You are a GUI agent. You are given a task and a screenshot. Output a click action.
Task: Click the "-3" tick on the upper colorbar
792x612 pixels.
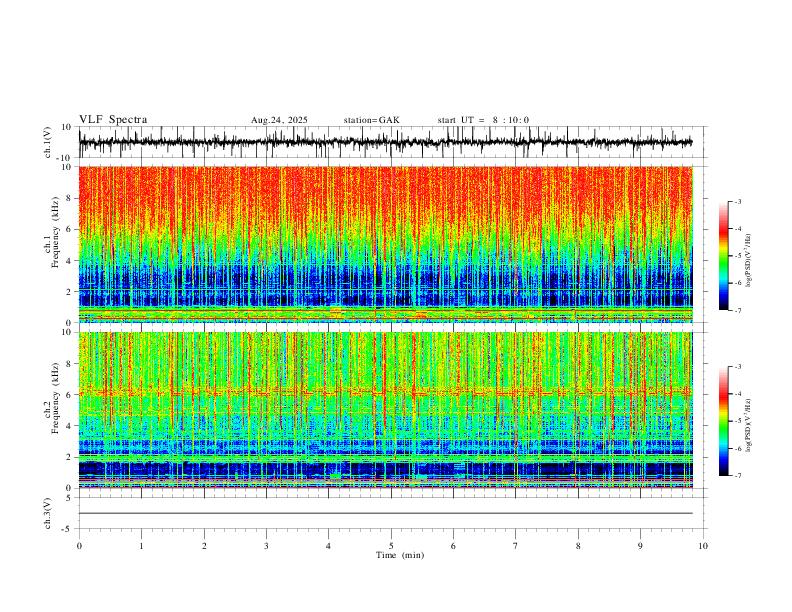point(738,201)
